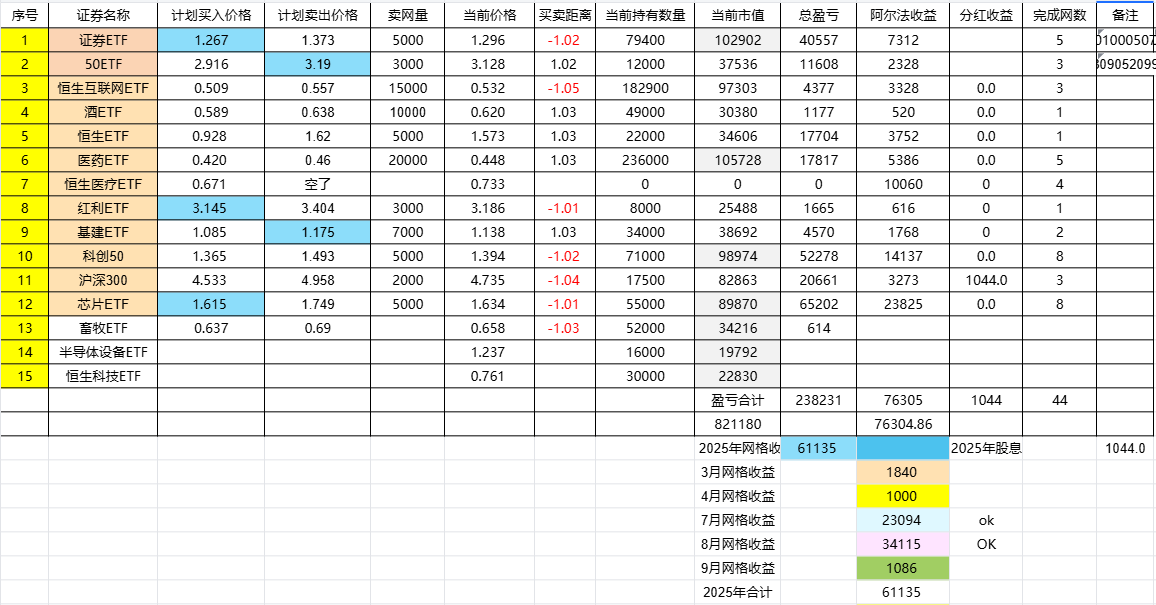Viewport: 1156px width, 605px height.
Task: Click the lowercase ok note beside 23094
Action: coord(985,520)
